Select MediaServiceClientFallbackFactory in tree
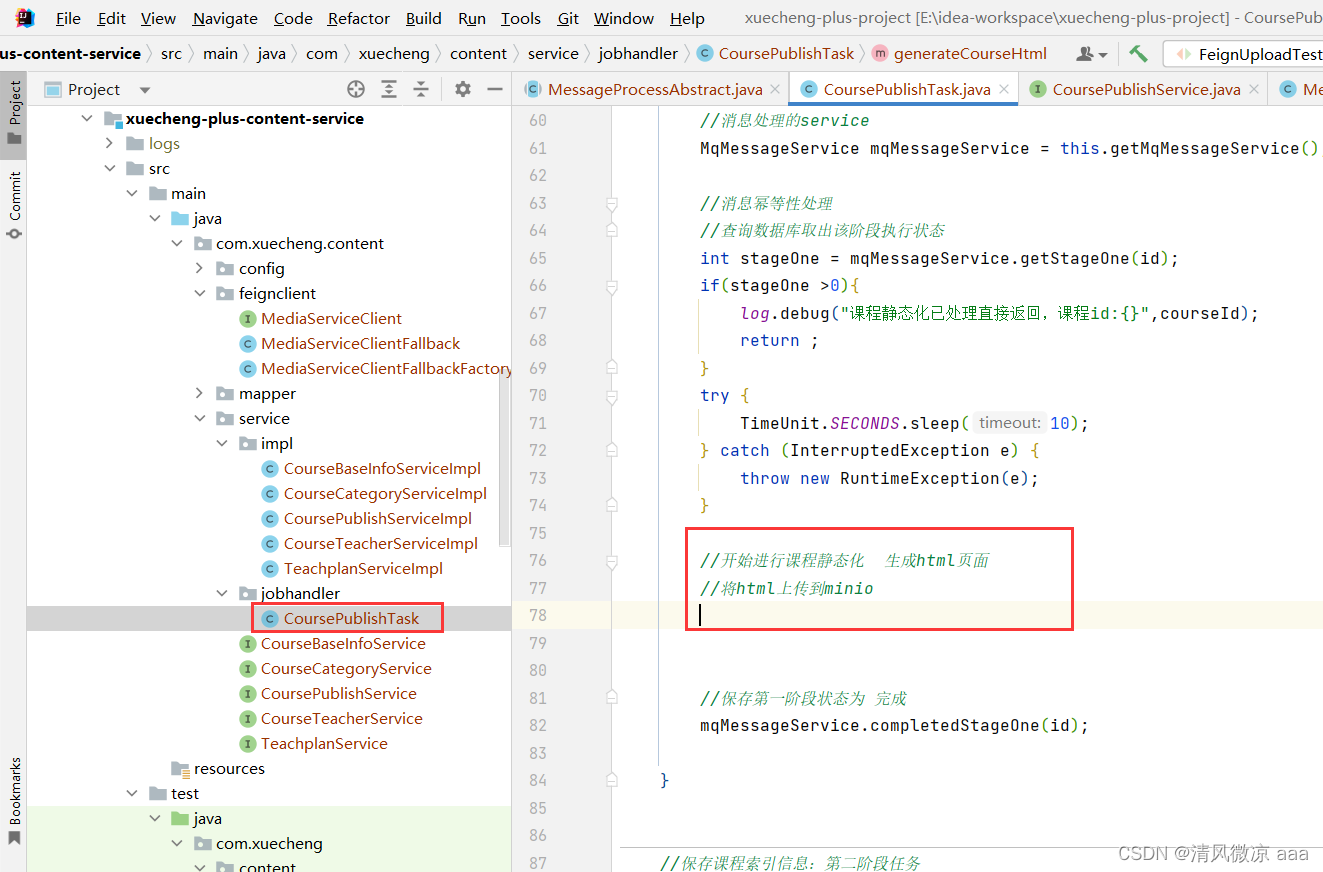 (x=386, y=368)
